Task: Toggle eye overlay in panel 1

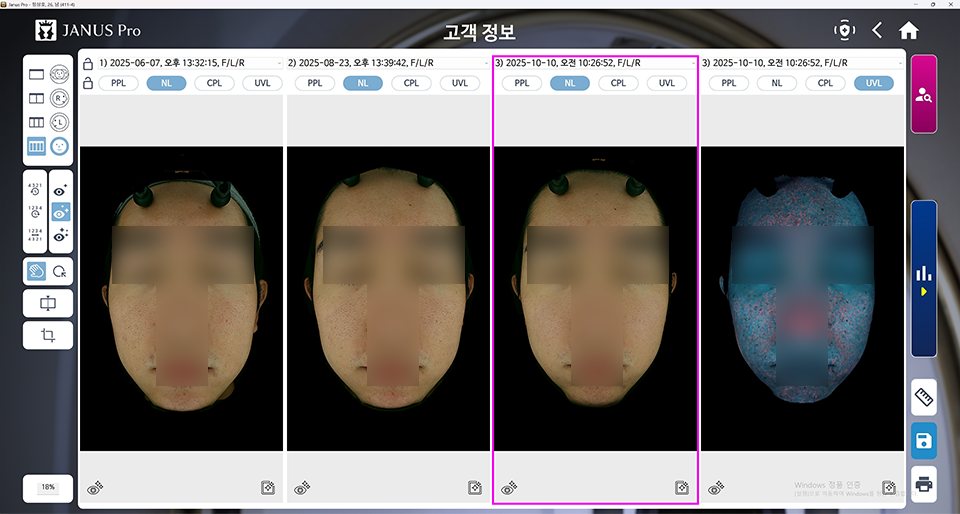Action: (96, 488)
